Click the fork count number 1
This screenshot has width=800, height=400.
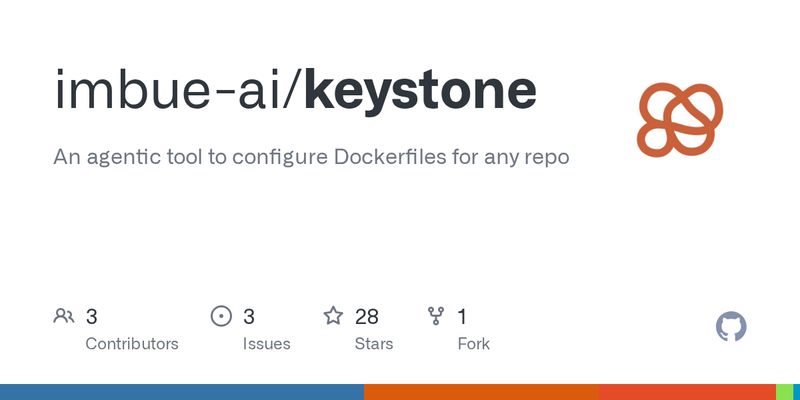pyautogui.click(x=462, y=317)
